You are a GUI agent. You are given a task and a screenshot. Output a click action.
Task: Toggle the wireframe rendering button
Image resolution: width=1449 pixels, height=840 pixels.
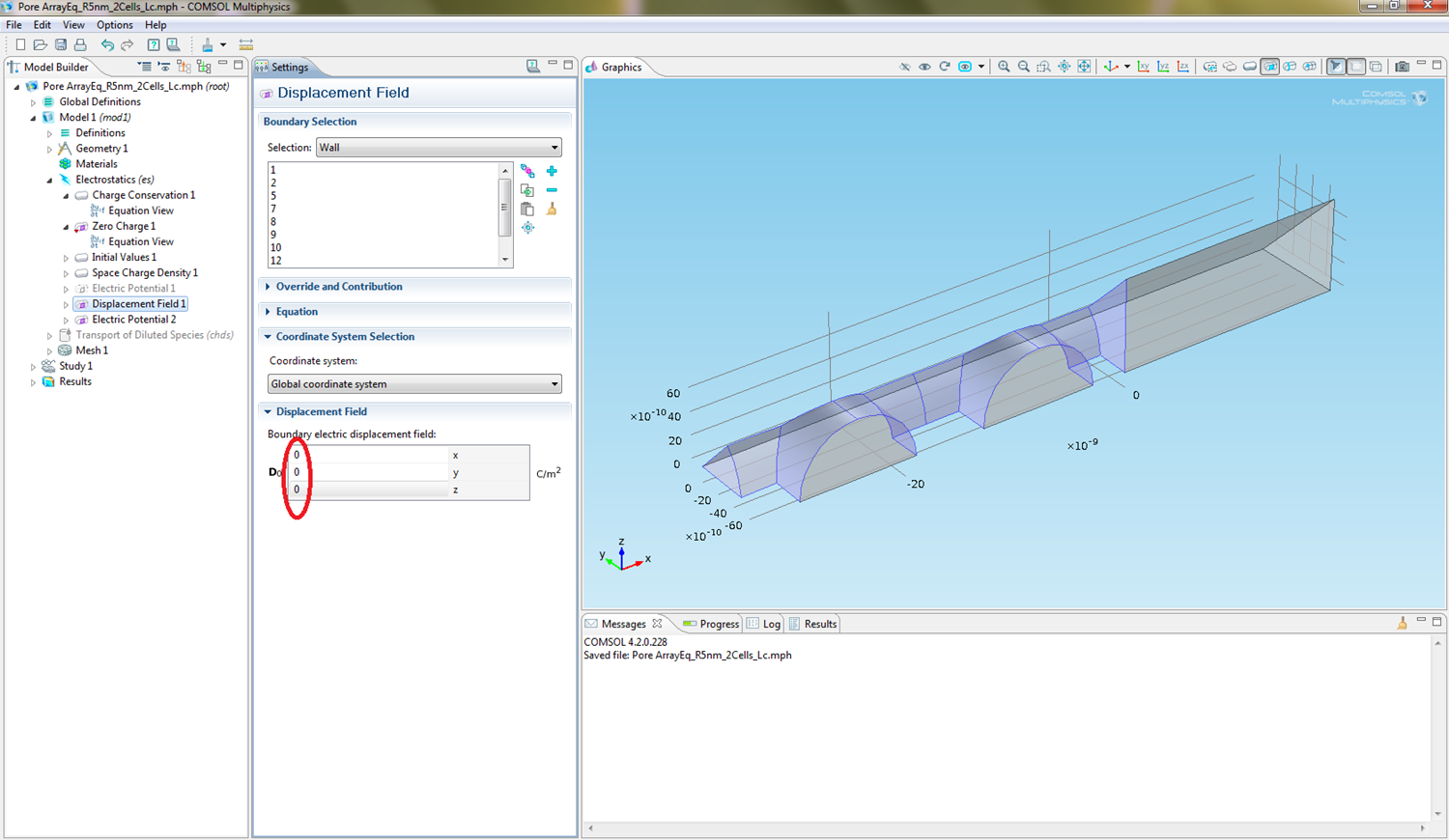point(1376,67)
